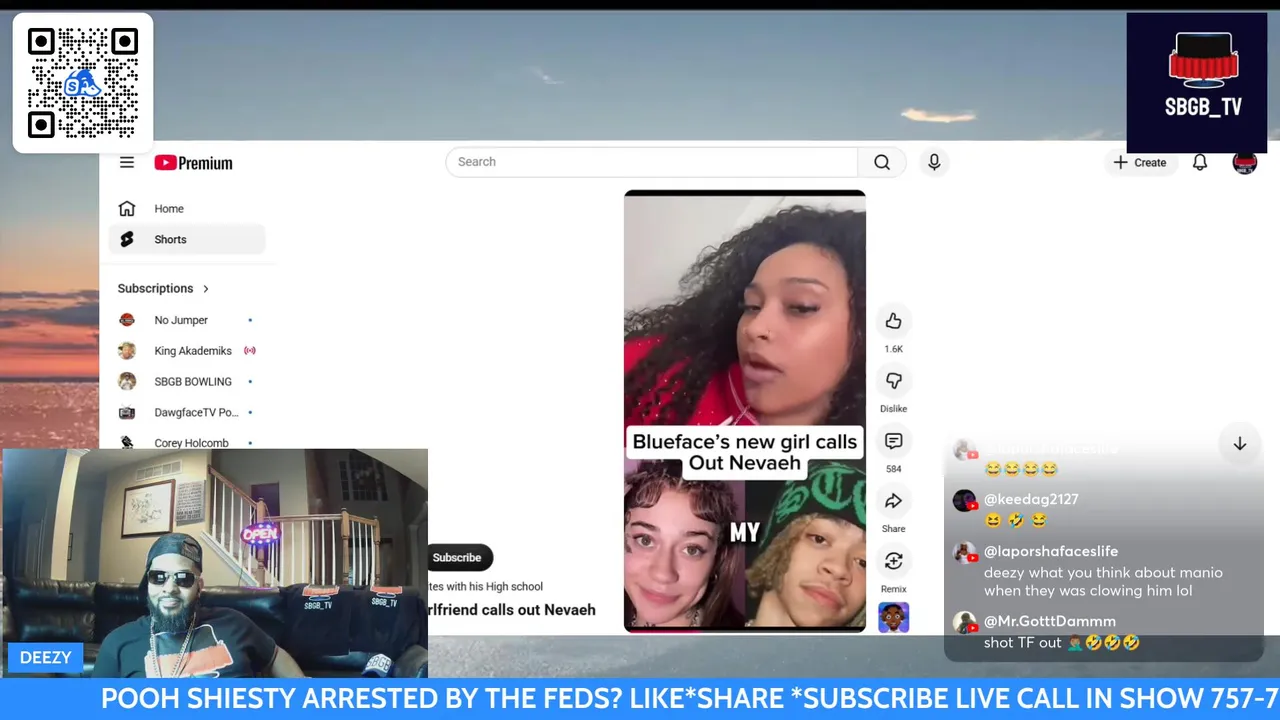Click the sound avatar below Remix

click(893, 617)
